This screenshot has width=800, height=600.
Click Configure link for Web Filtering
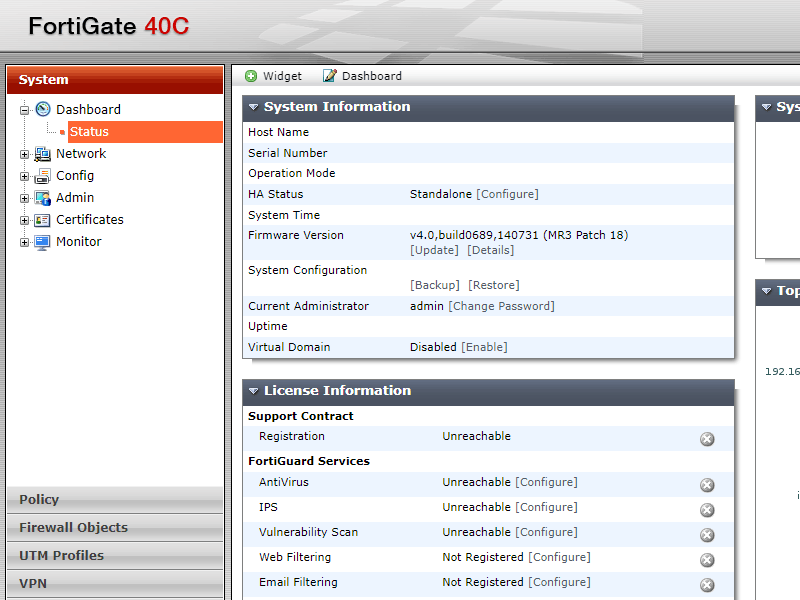point(560,557)
